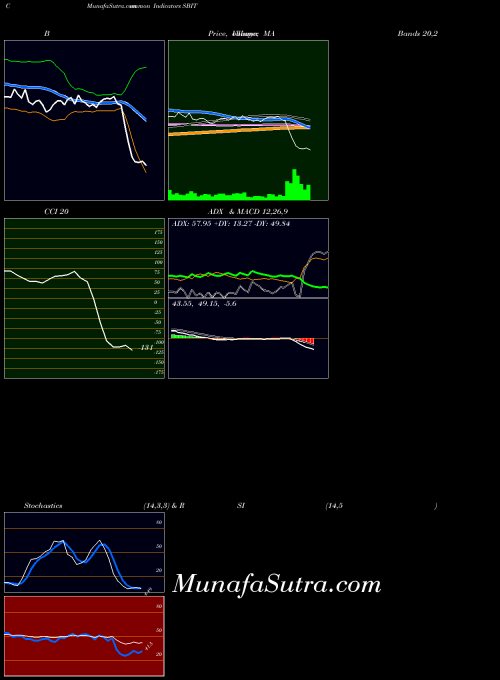Click the 'ADX & MACD 12,26,9' title
This screenshot has height=680, width=500.
[248, 212]
